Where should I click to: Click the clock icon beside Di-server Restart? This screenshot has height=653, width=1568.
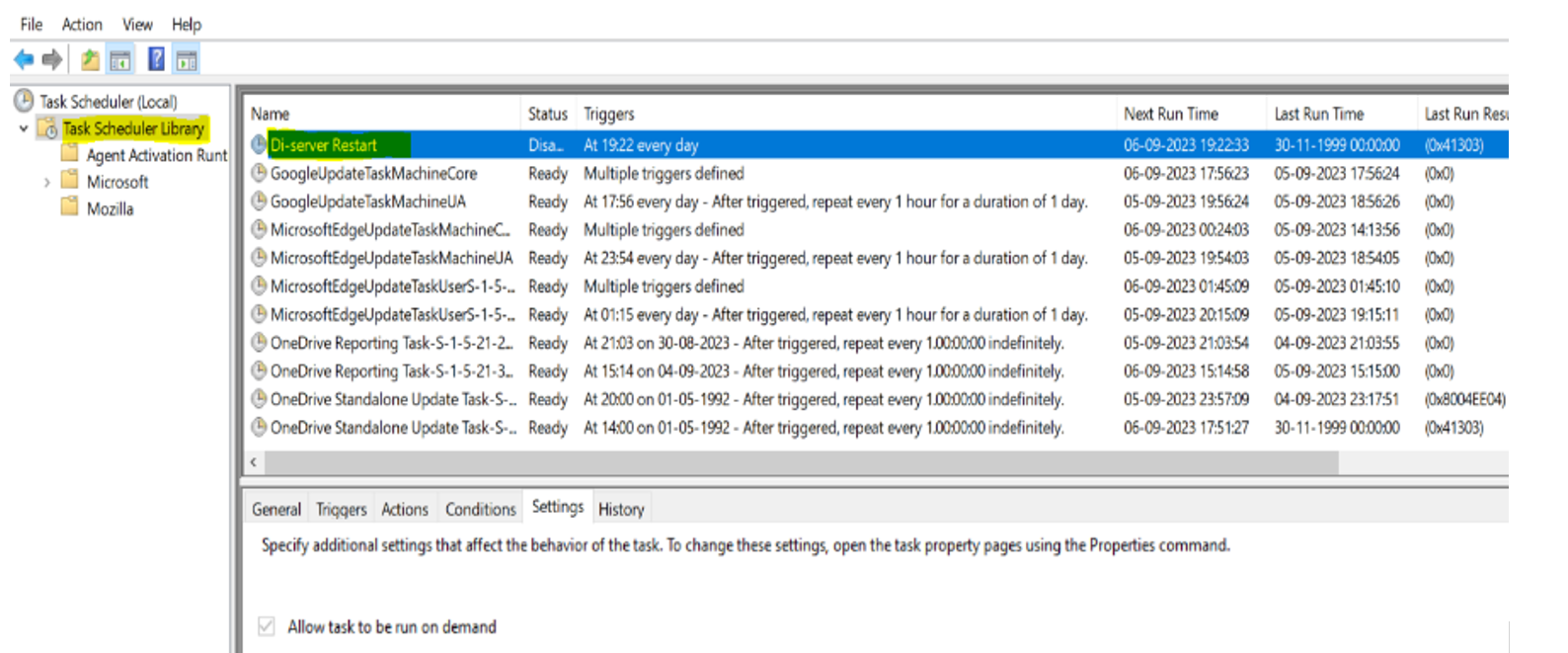point(259,145)
